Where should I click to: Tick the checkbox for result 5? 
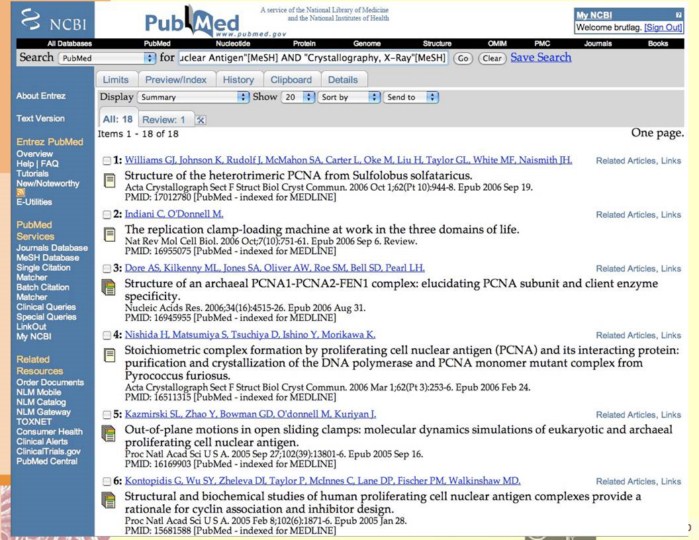click(107, 414)
